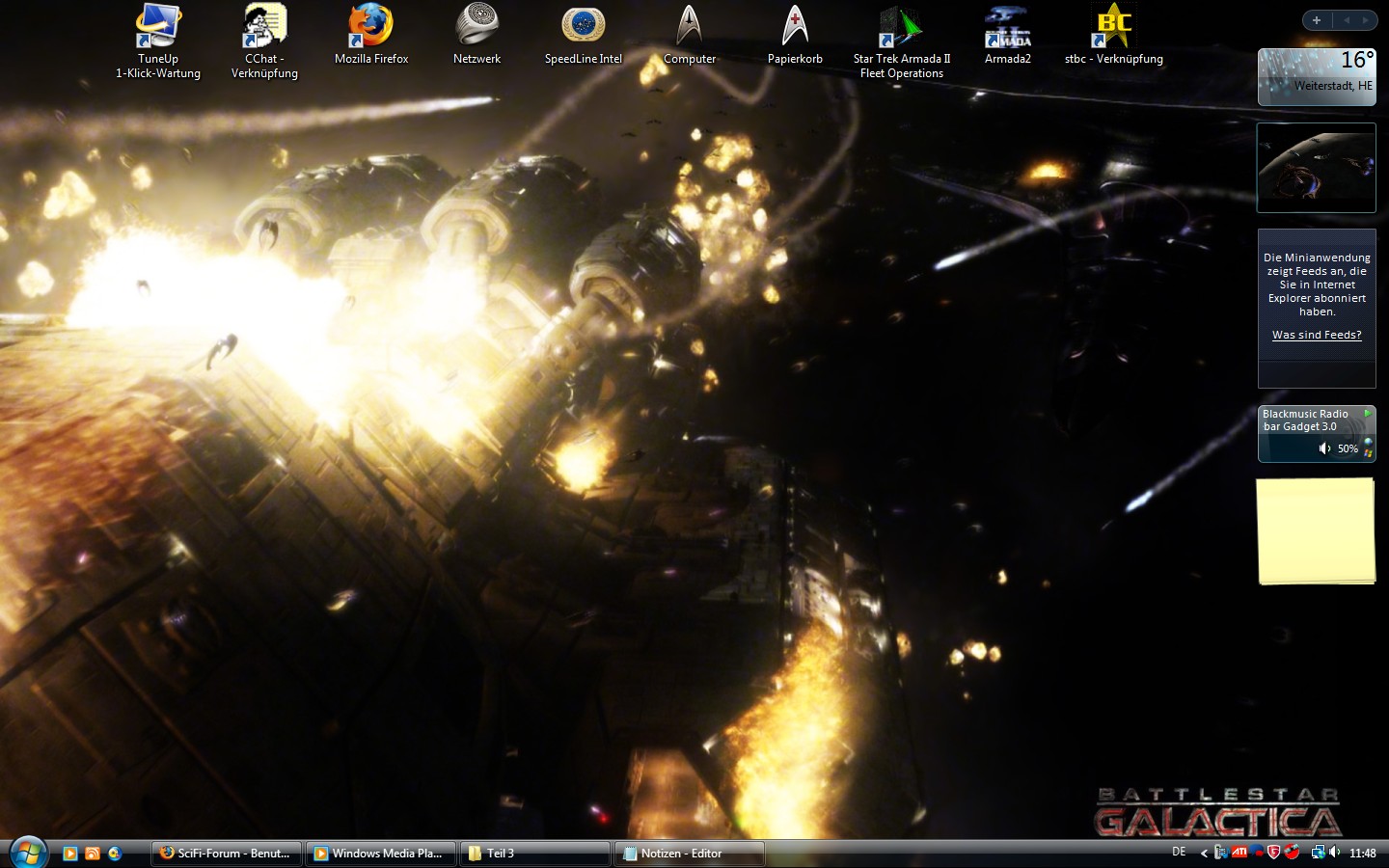
Task: Click the sidebar add gadgets plus button
Action: click(x=1317, y=20)
